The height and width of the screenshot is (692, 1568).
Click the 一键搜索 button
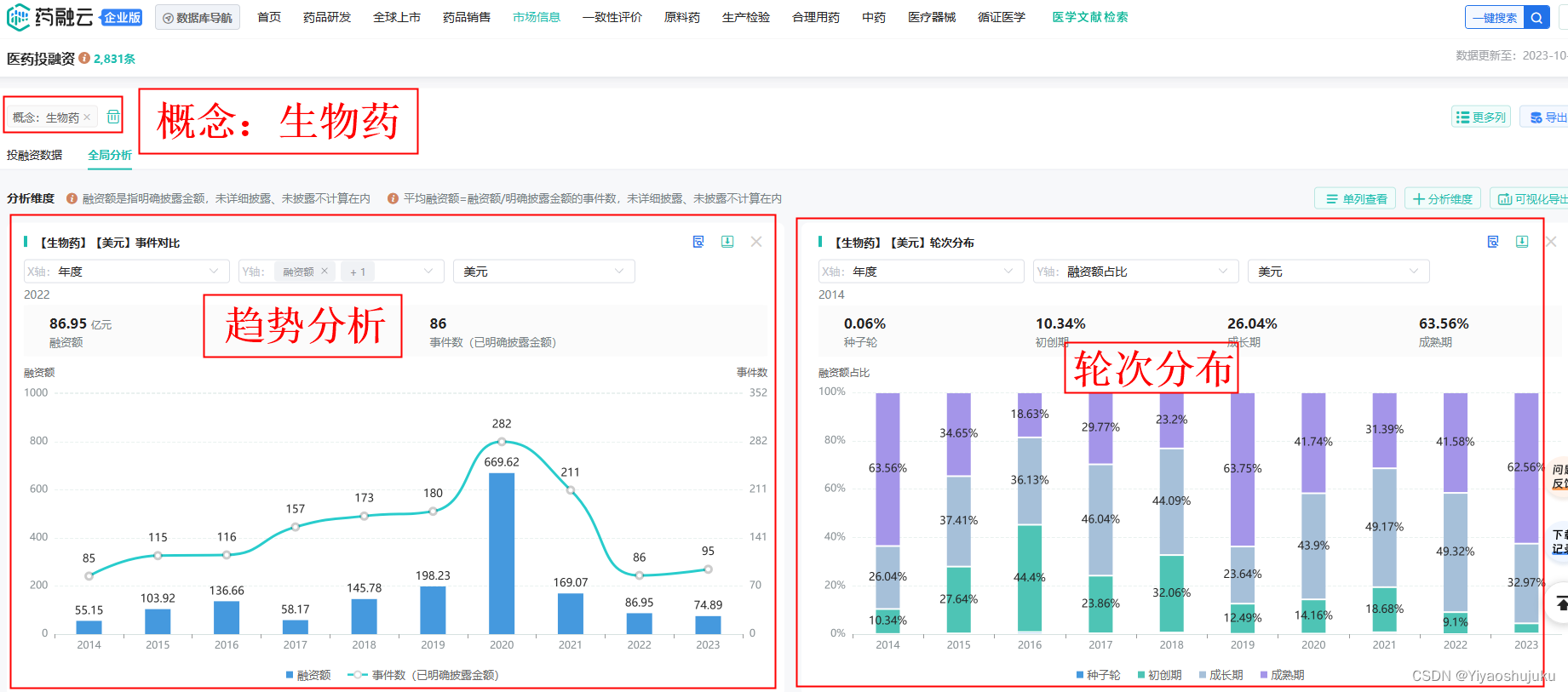(x=1495, y=18)
